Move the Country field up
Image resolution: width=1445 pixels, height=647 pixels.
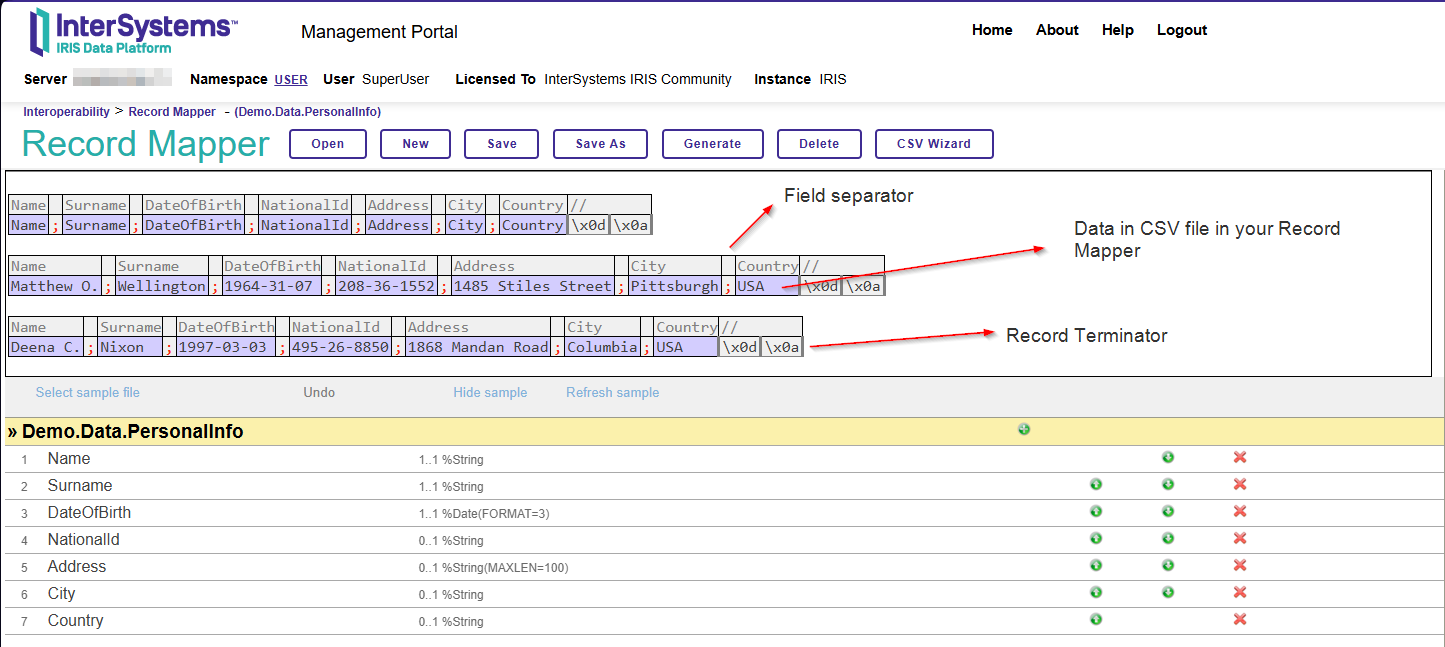[x=1096, y=620]
